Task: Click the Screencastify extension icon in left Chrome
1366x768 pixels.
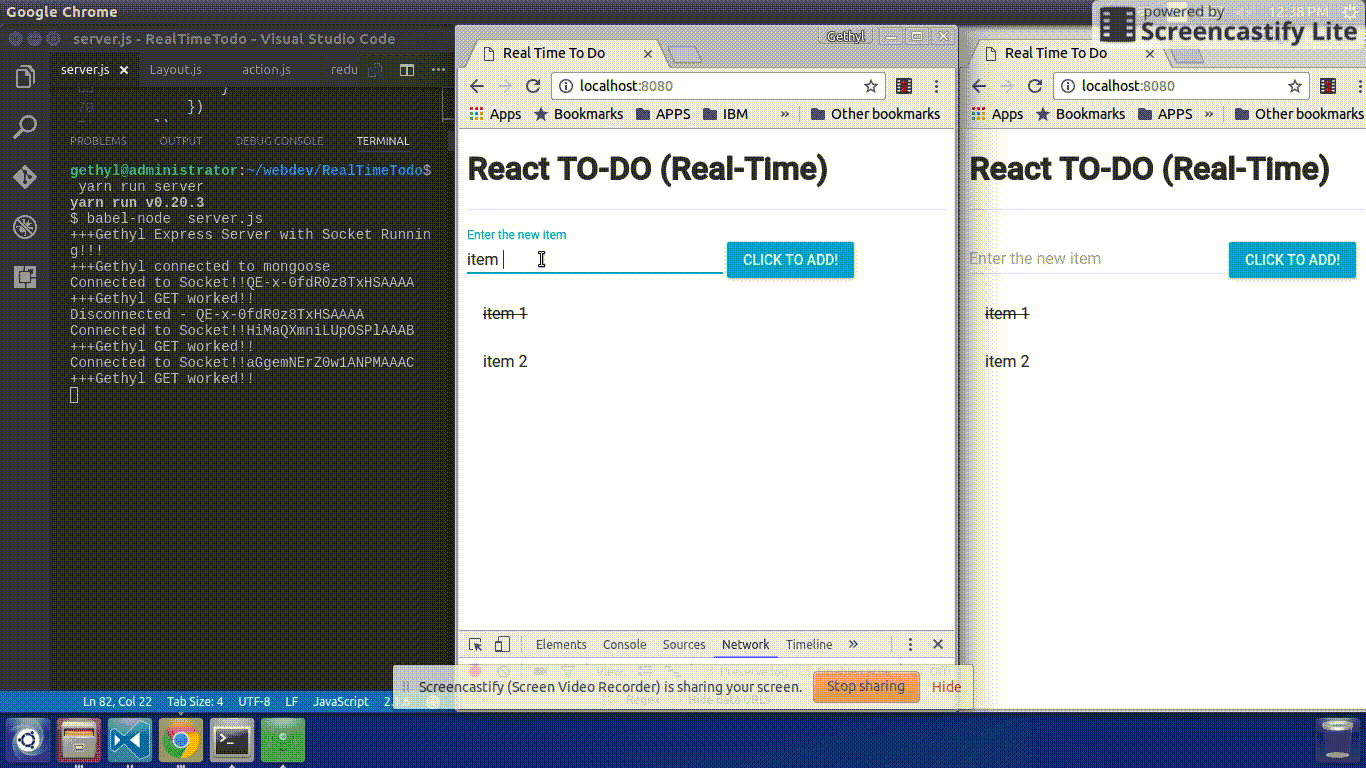Action: (904, 86)
